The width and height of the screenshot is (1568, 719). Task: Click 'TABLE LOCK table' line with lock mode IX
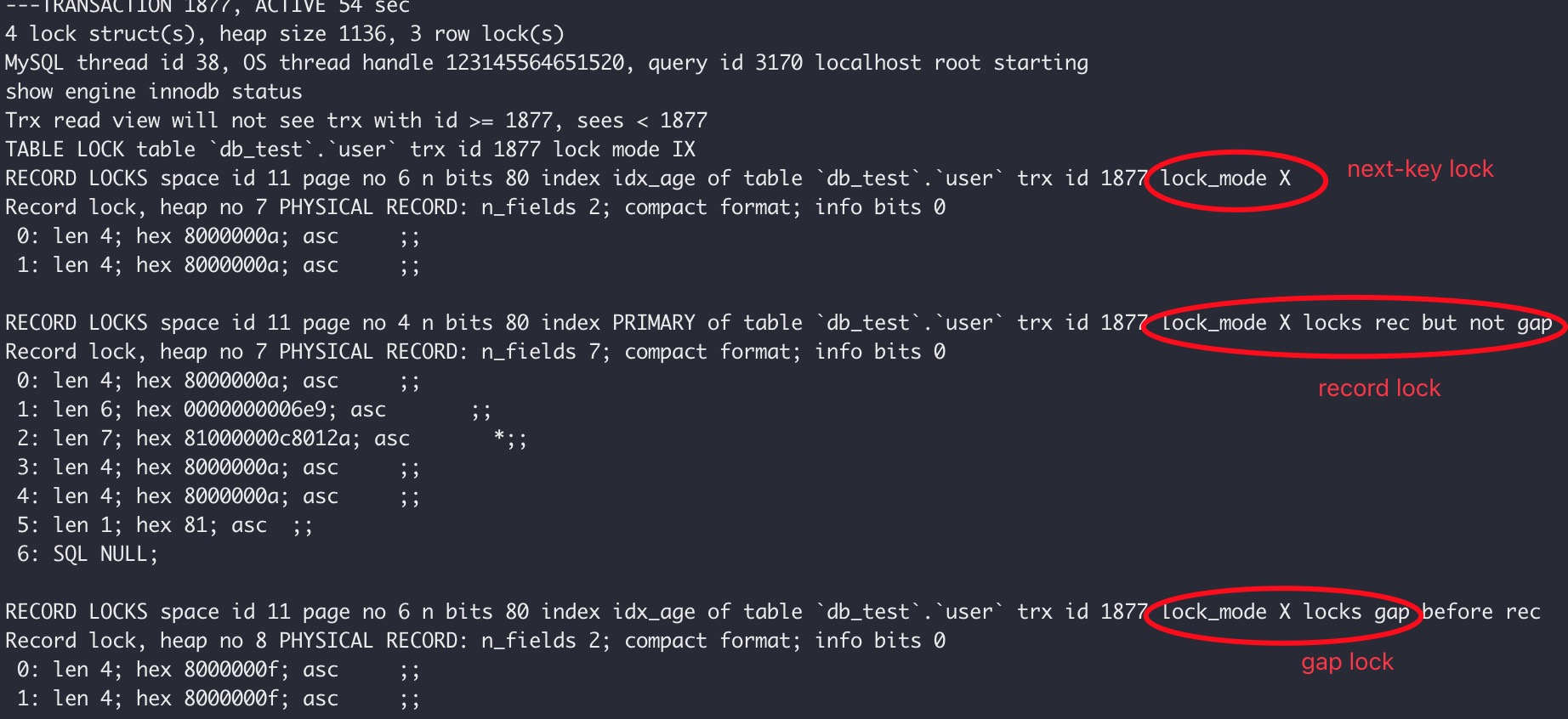tap(350, 150)
